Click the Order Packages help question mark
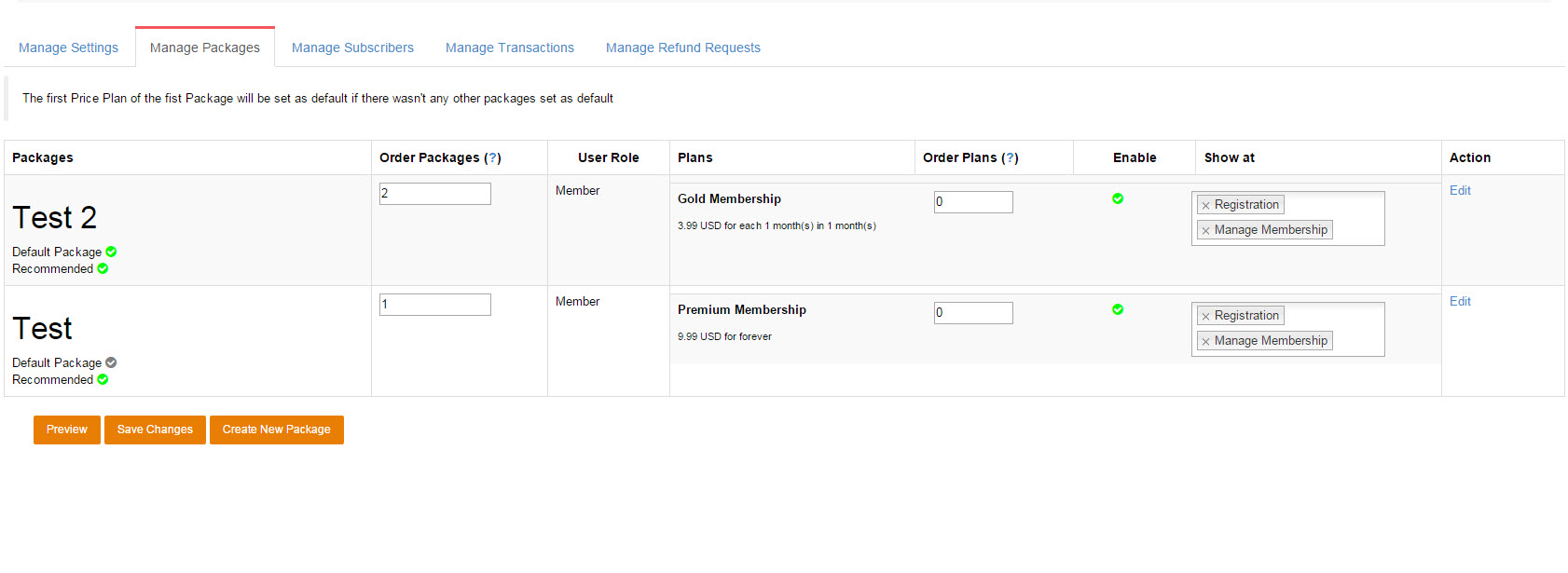The height and width of the screenshot is (573, 1568). pyautogui.click(x=493, y=158)
